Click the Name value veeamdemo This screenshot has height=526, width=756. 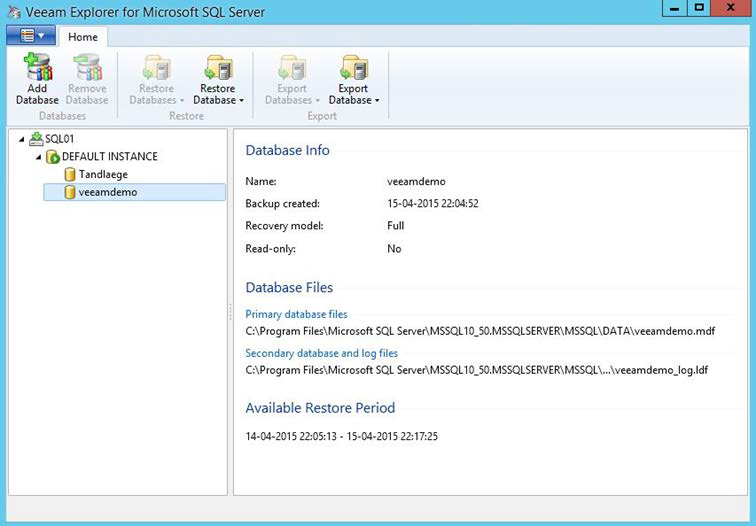[416, 182]
